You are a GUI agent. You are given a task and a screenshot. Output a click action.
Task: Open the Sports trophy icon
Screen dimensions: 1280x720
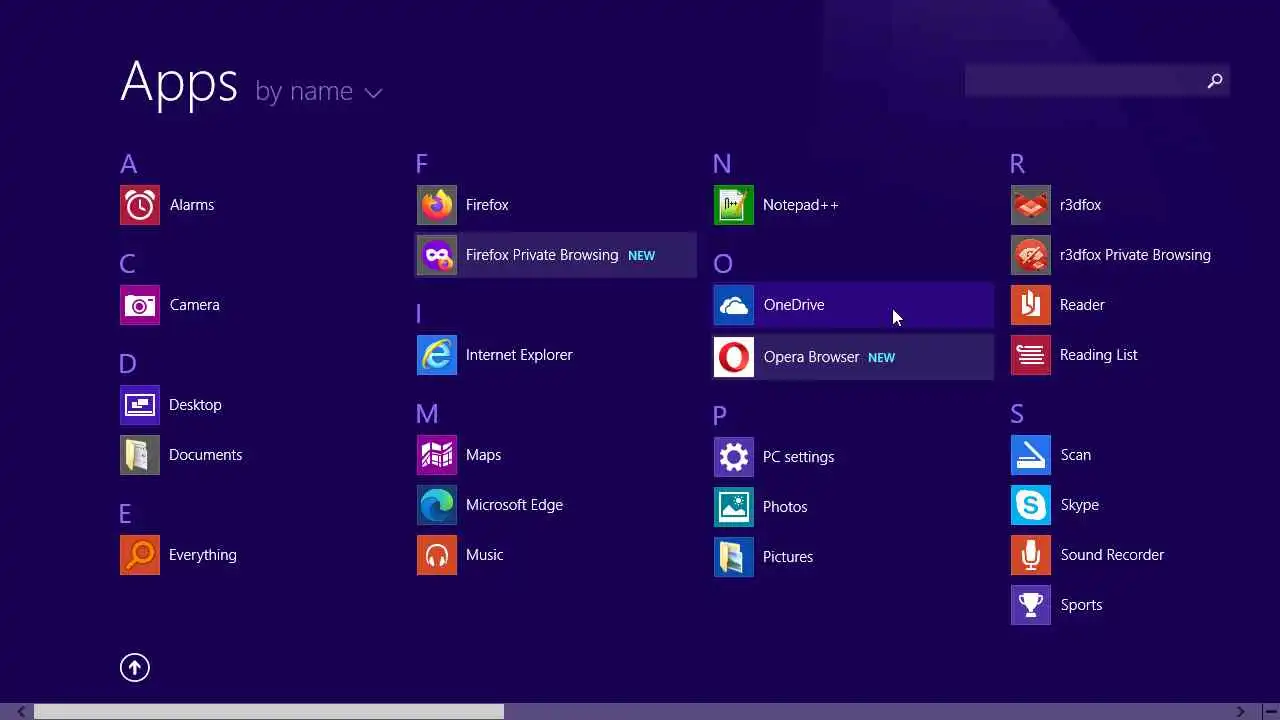[x=1031, y=605]
